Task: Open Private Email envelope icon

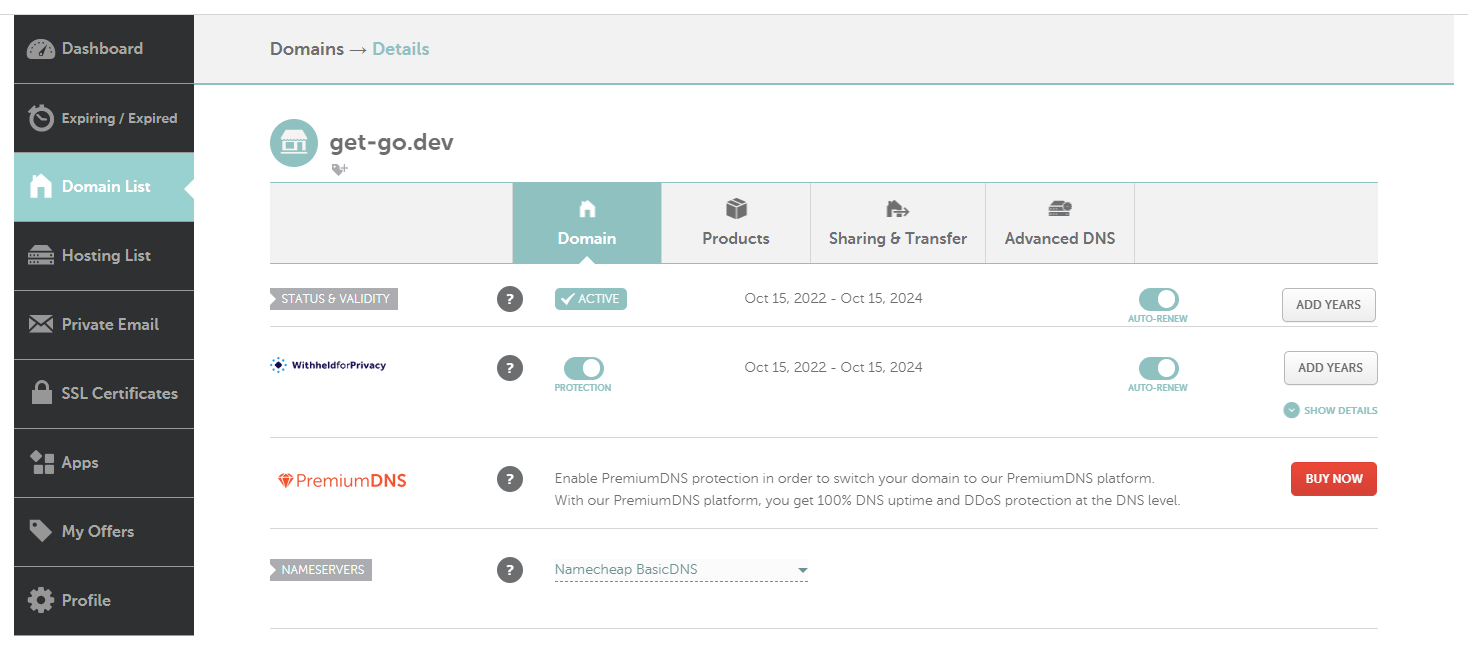Action: pos(41,325)
